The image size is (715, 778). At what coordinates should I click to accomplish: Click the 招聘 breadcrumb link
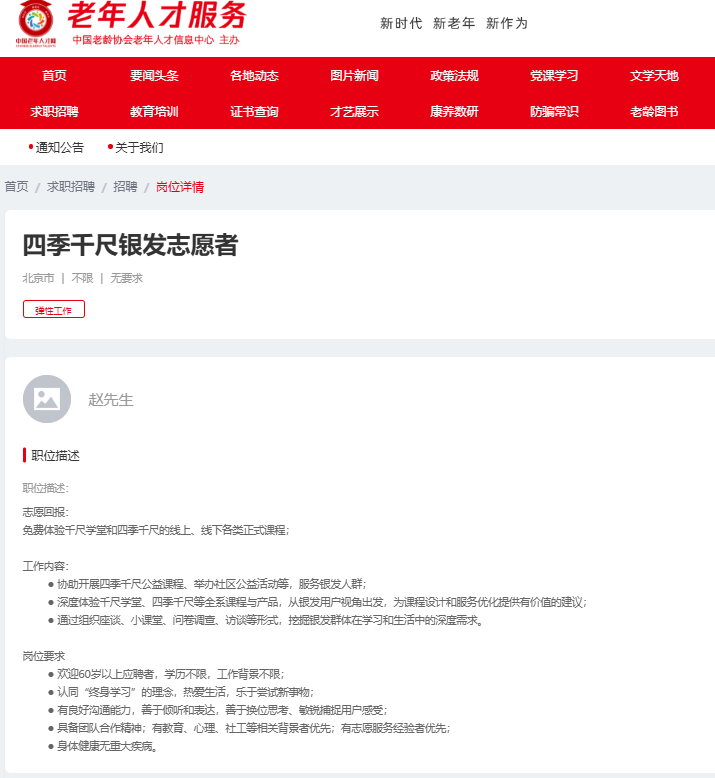125,187
